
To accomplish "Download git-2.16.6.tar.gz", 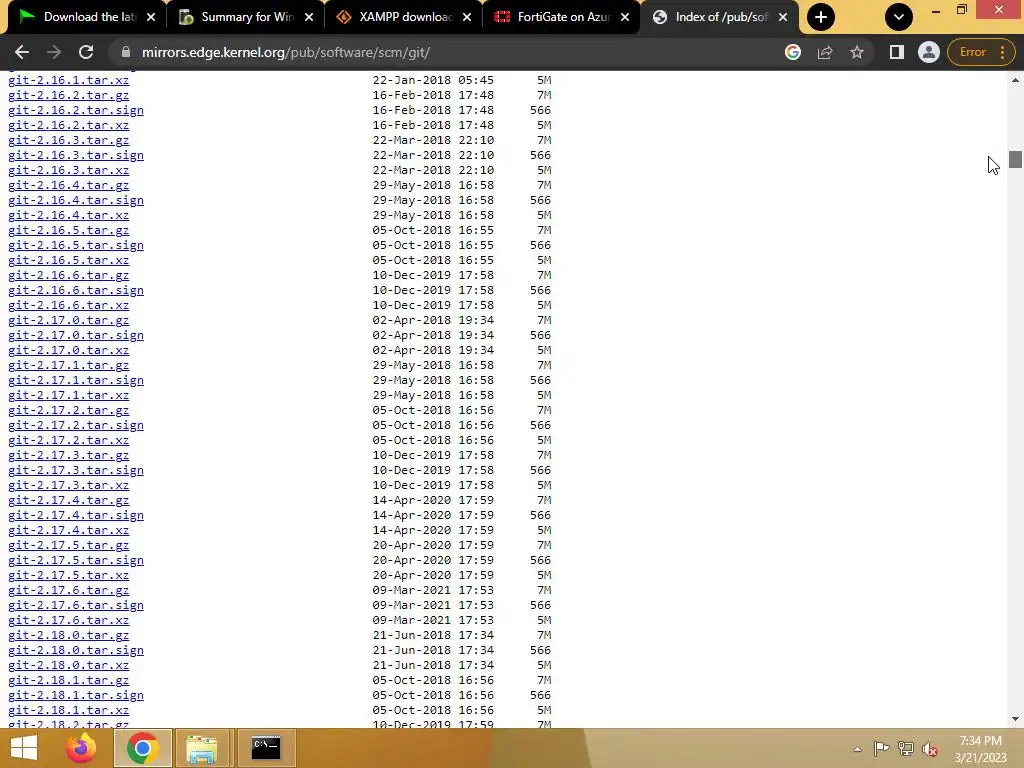I will (x=69, y=275).
